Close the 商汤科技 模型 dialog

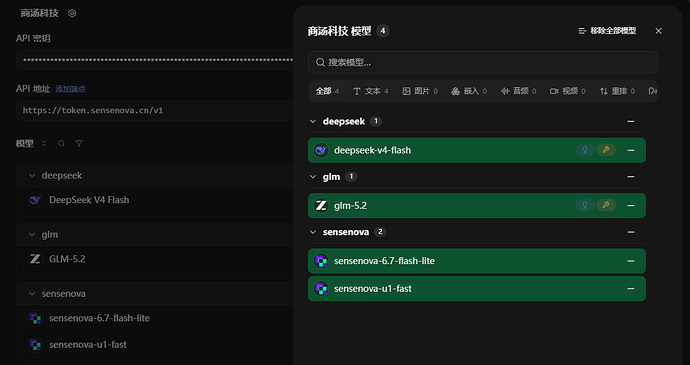(658, 31)
